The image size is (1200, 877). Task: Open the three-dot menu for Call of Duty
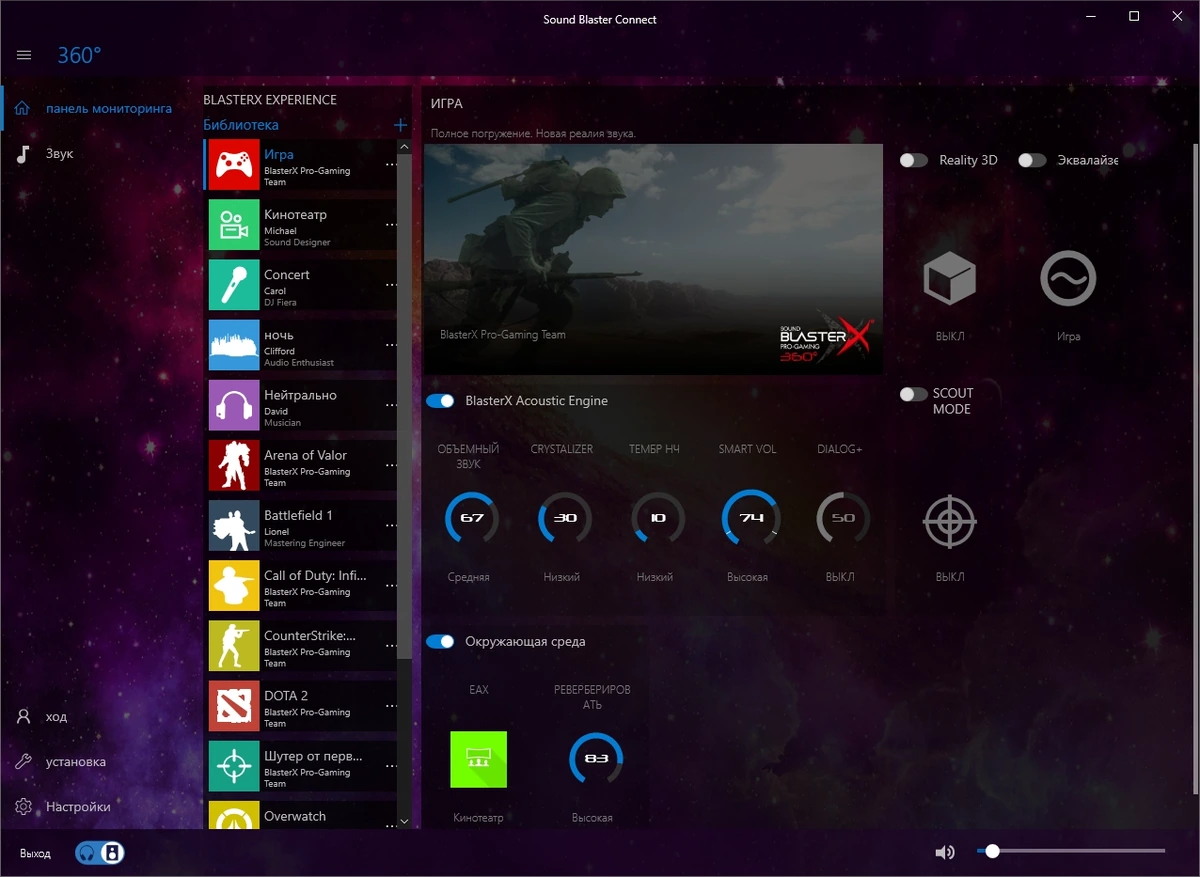pos(391,586)
